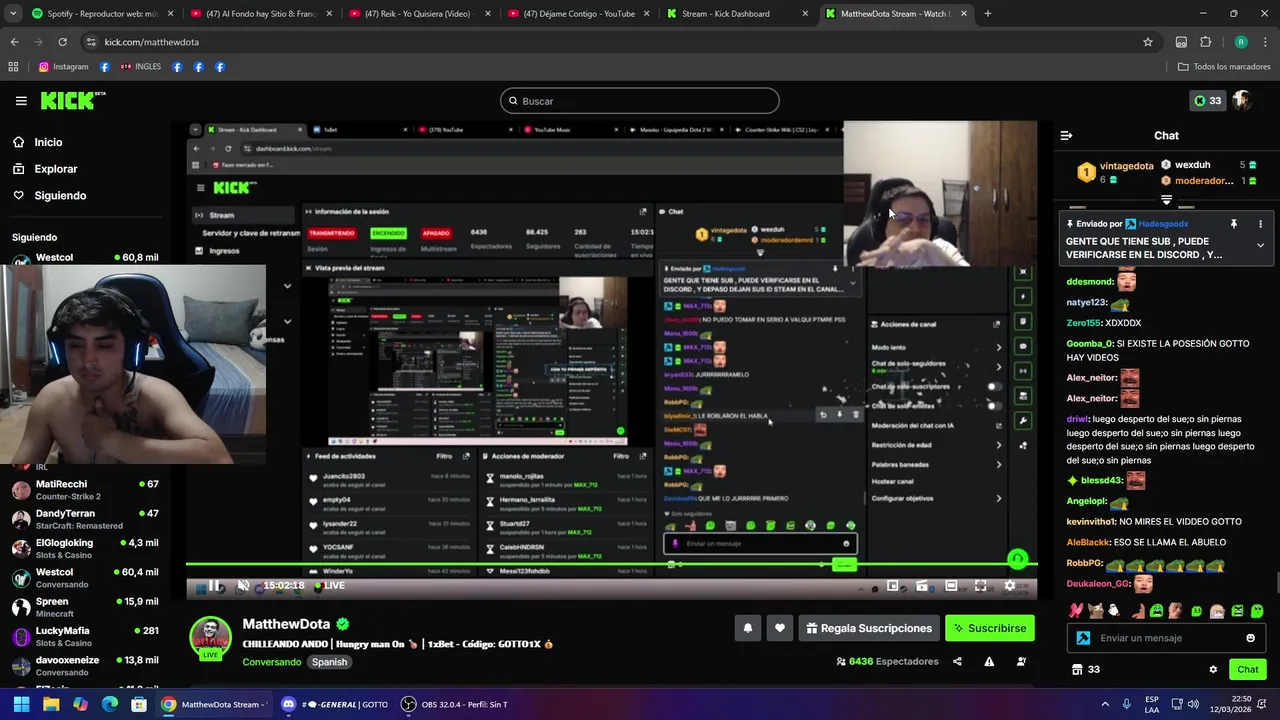
Task: Open INGLES bookmark folder
Action: 140,67
